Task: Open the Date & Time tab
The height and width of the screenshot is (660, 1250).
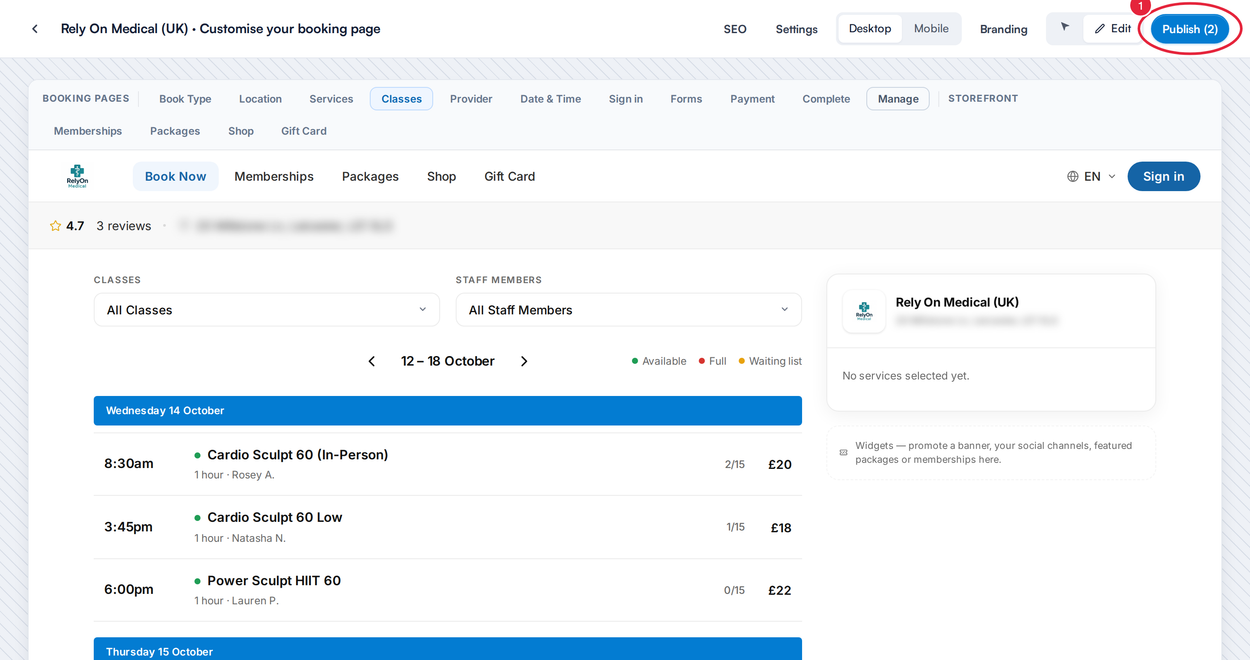Action: point(551,99)
